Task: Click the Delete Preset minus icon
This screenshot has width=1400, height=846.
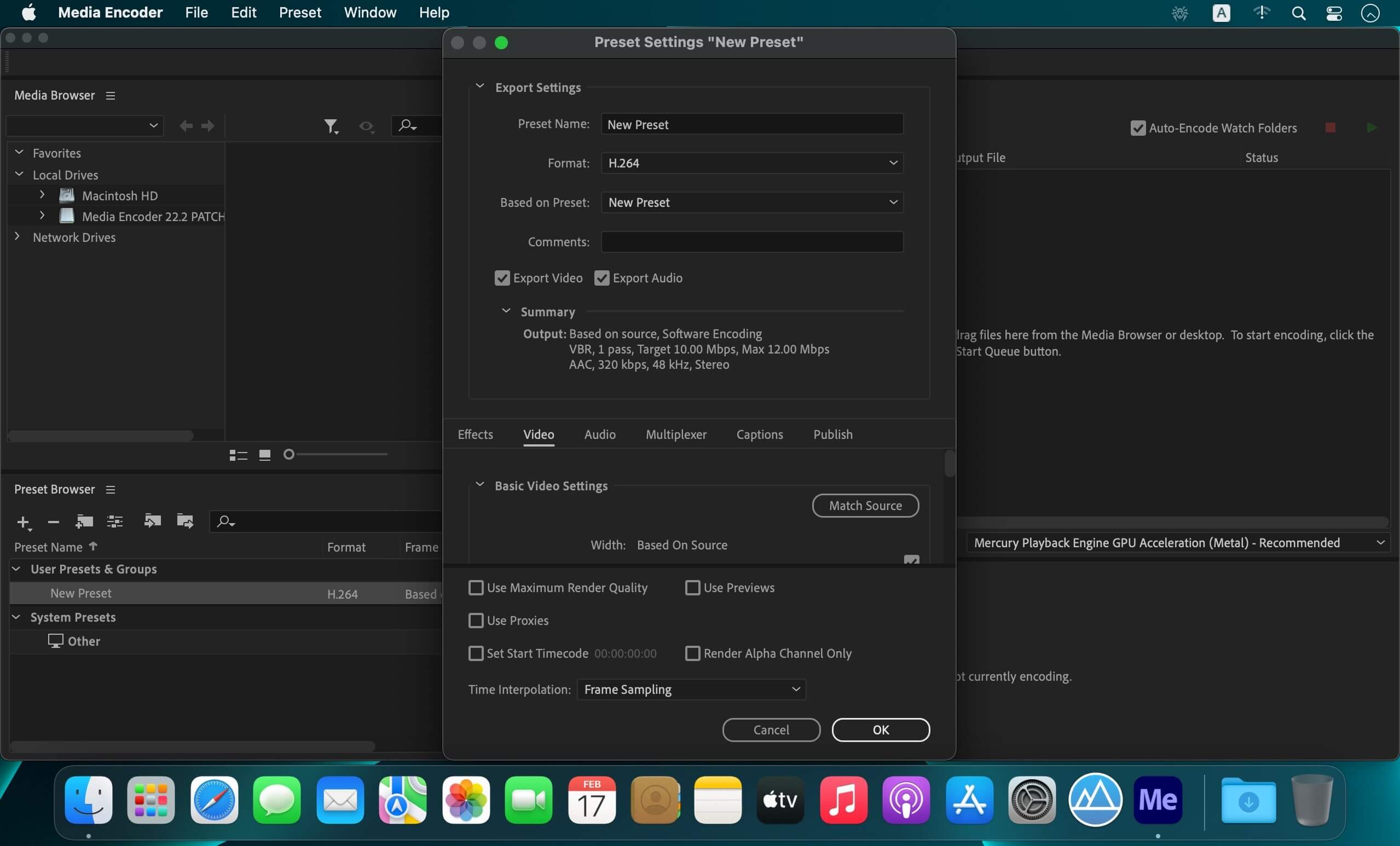Action: click(54, 521)
